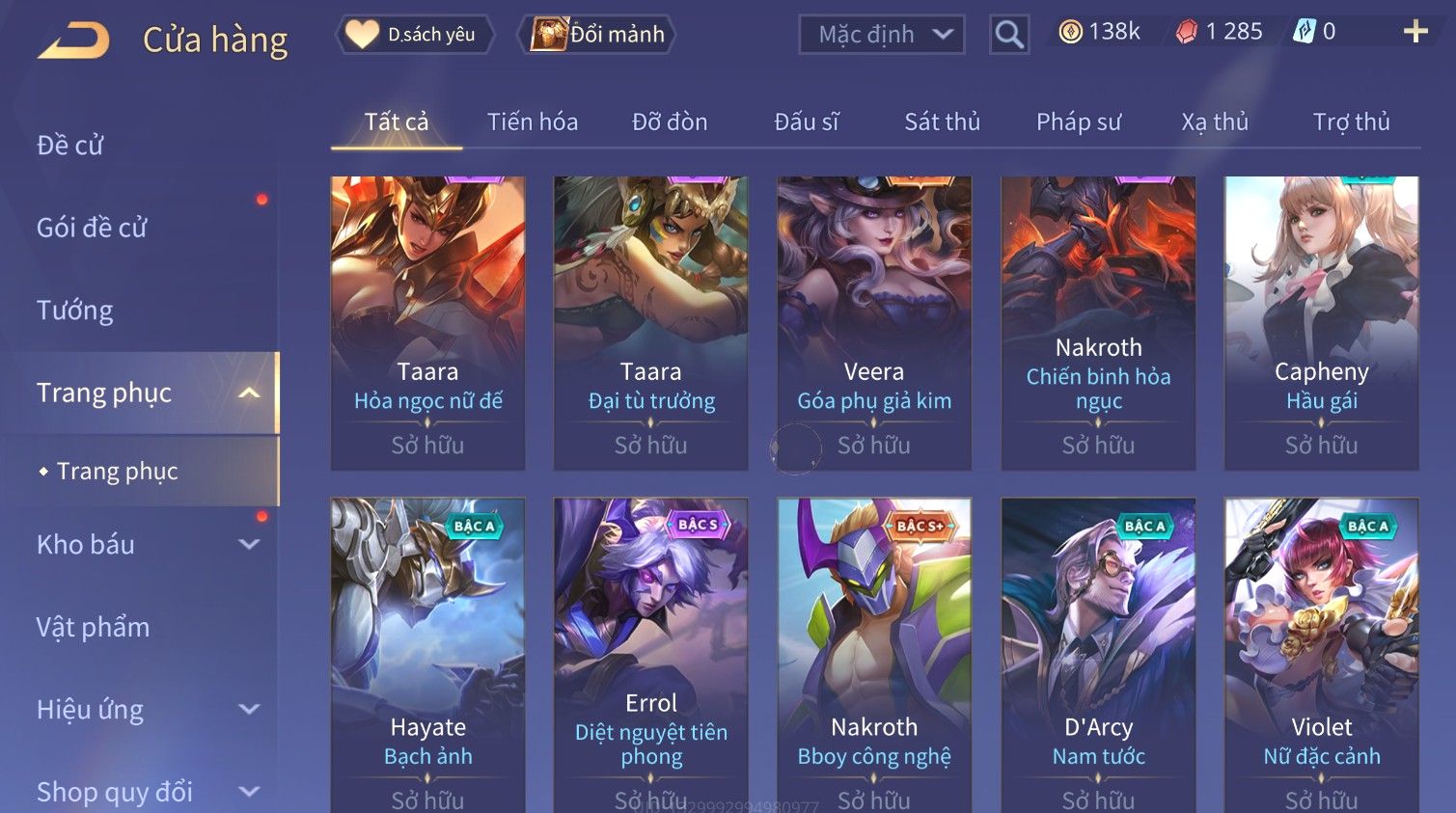Open D.sách yêu heart wishlist
Screen dimensions: 1456x813
[x=363, y=35]
